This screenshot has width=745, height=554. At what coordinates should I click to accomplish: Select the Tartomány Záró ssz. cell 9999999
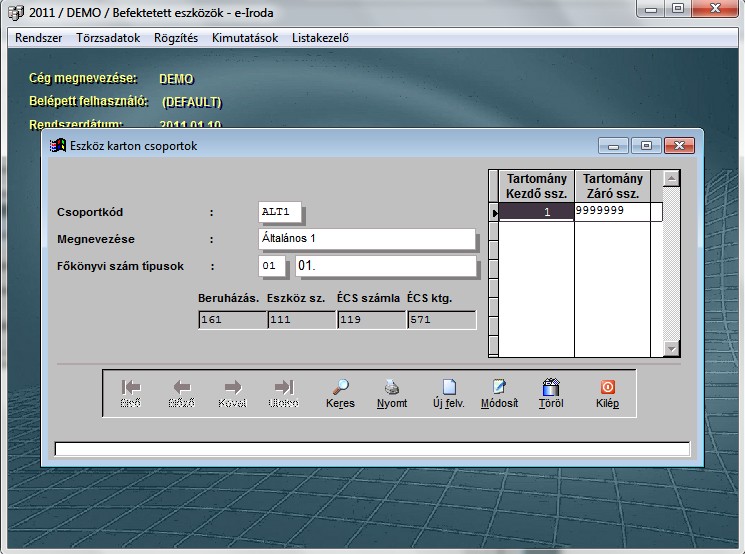(617, 212)
